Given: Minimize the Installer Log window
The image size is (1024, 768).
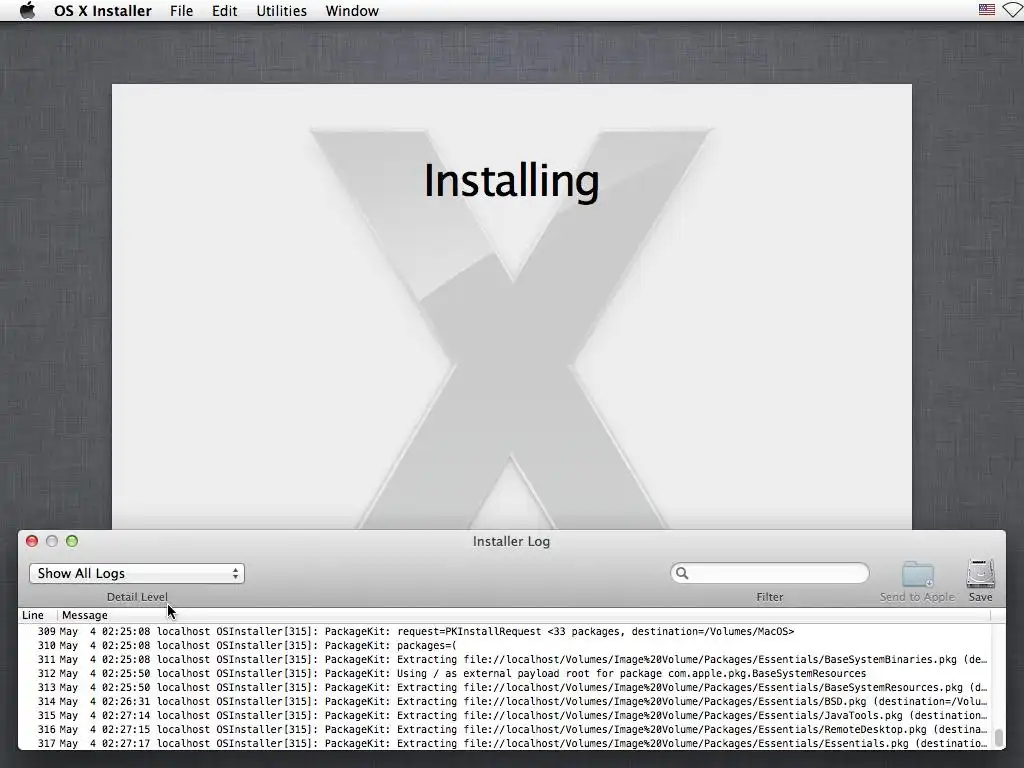Looking at the screenshot, I should [x=52, y=541].
